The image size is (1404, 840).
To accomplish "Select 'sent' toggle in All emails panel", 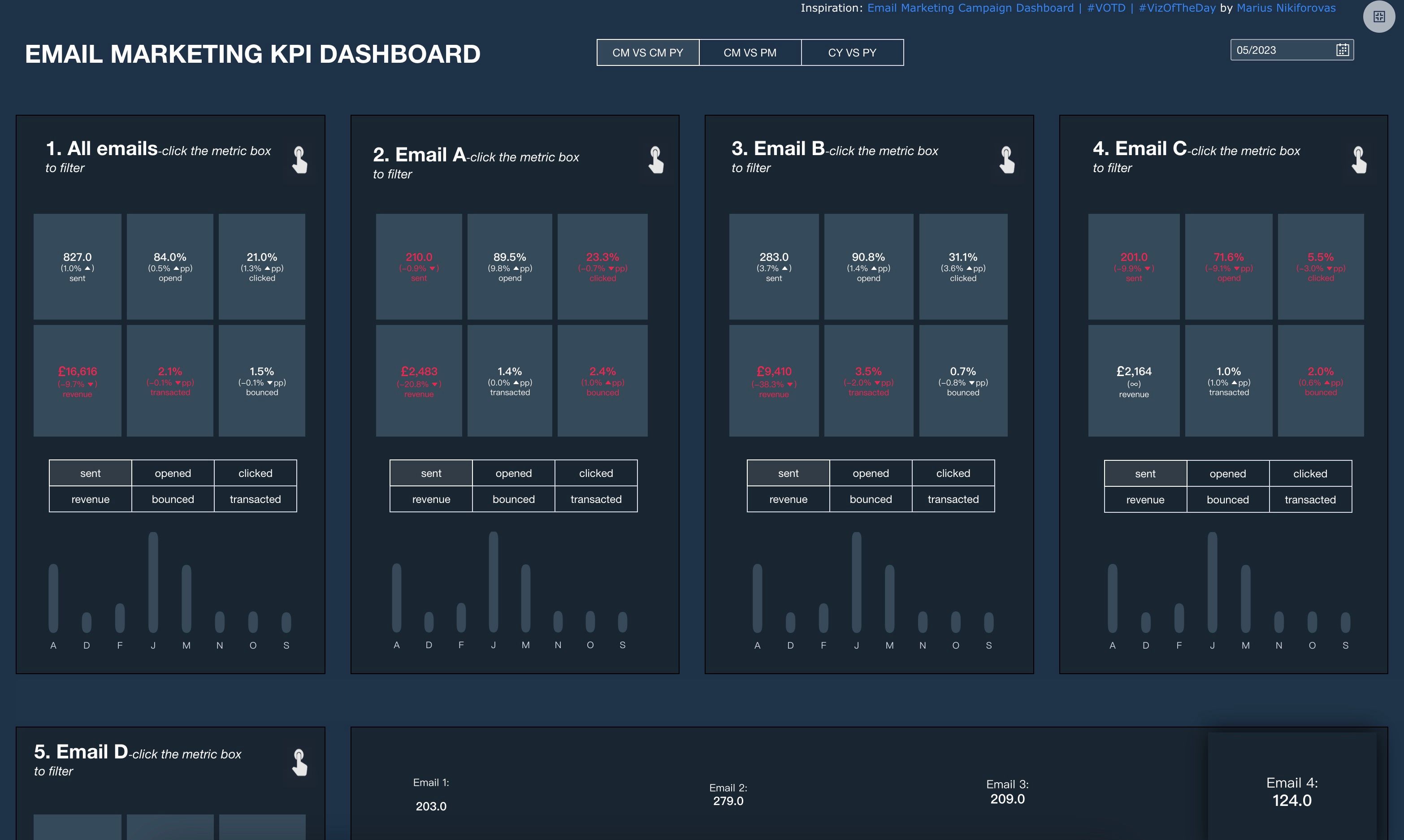I will (91, 473).
